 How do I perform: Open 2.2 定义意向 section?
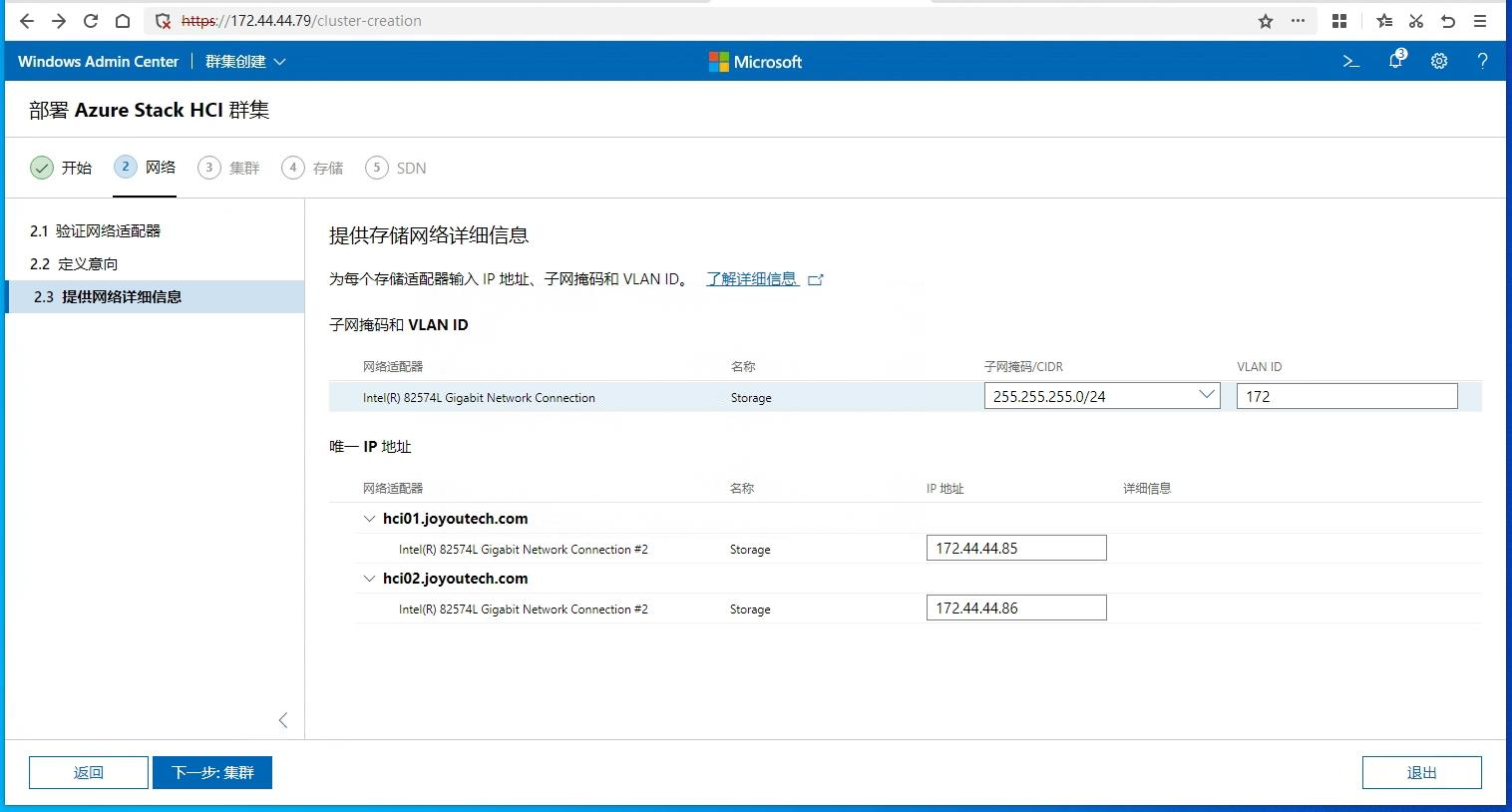[155, 263]
